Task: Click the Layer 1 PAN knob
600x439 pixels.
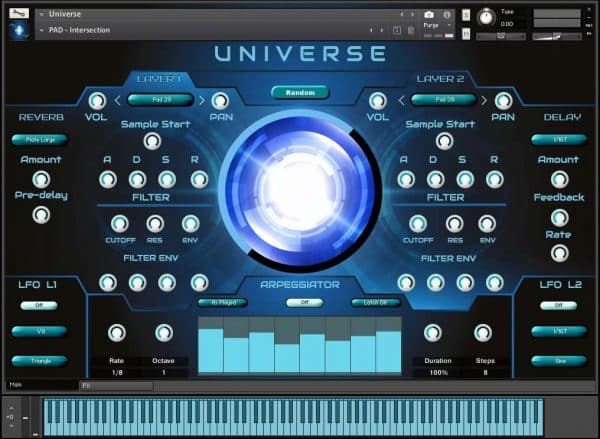Action: tap(220, 101)
